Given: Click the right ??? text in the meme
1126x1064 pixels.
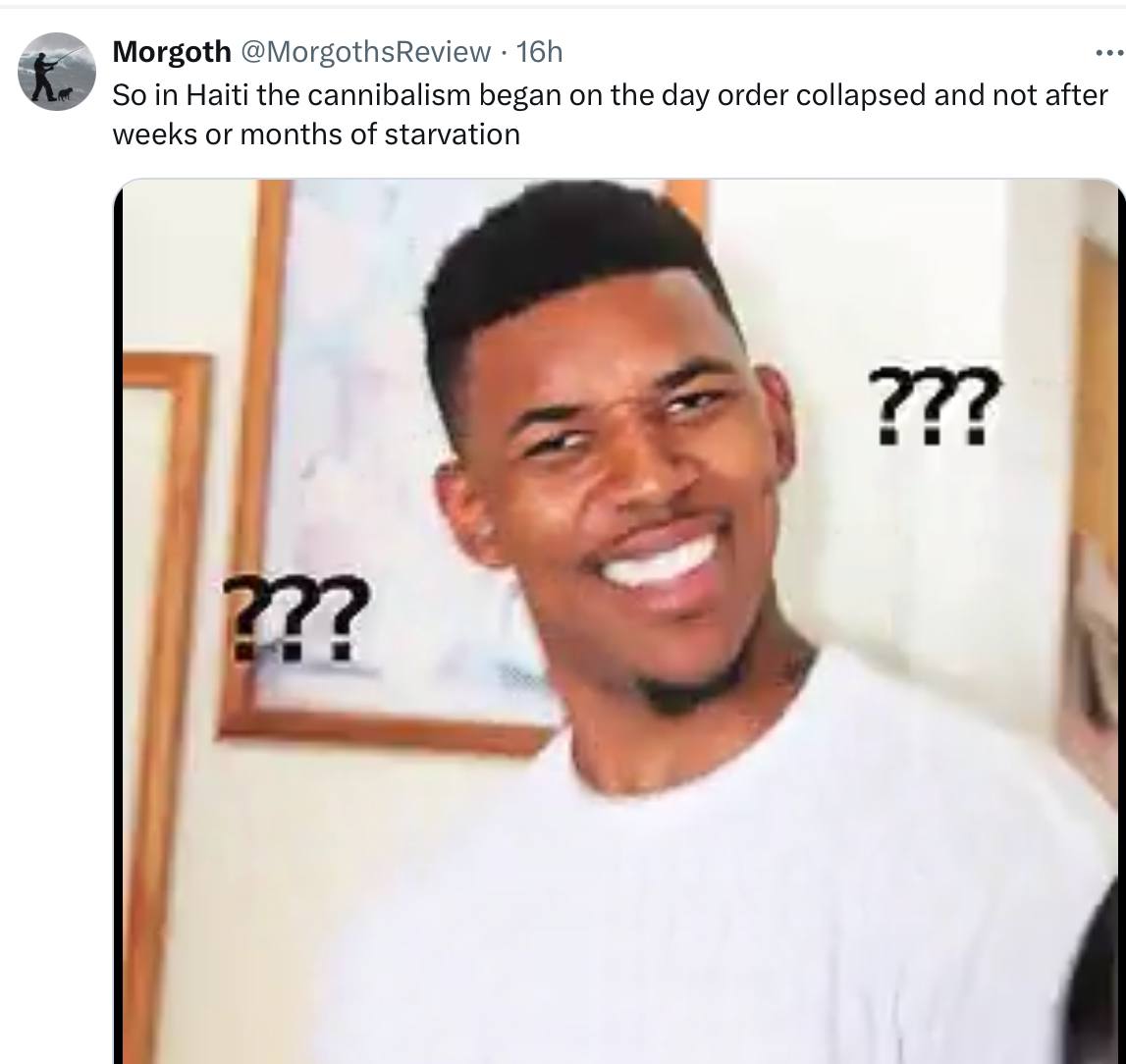Looking at the screenshot, I should tap(933, 405).
